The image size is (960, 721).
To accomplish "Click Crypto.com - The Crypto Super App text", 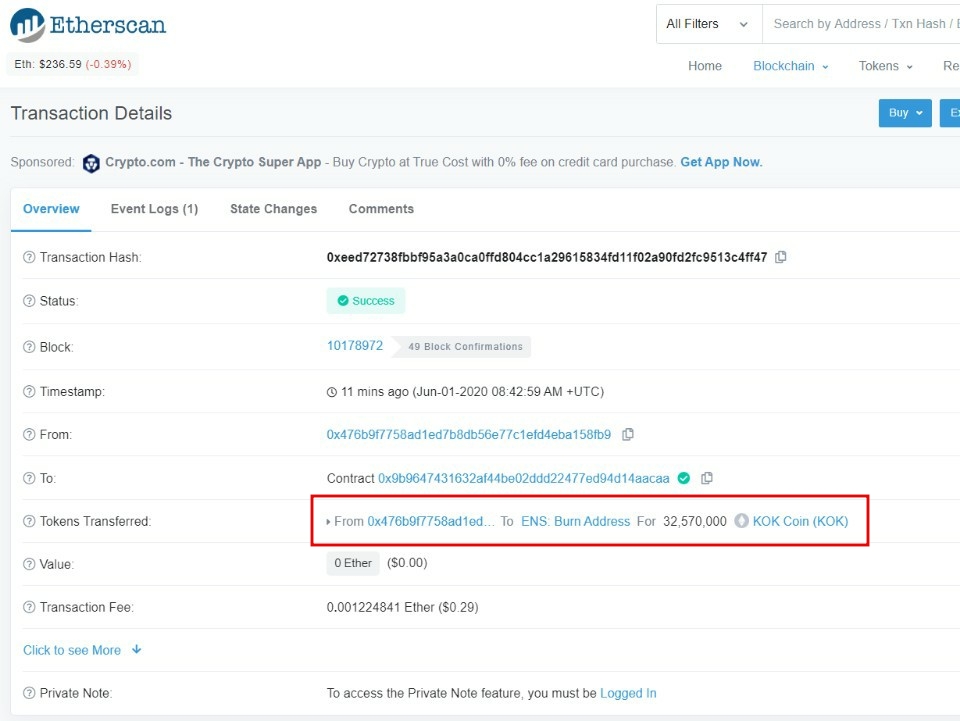I will (213, 162).
